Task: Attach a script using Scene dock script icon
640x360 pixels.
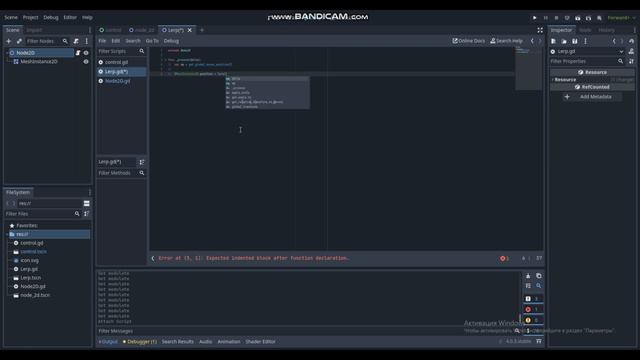Action: pyautogui.click(x=76, y=41)
